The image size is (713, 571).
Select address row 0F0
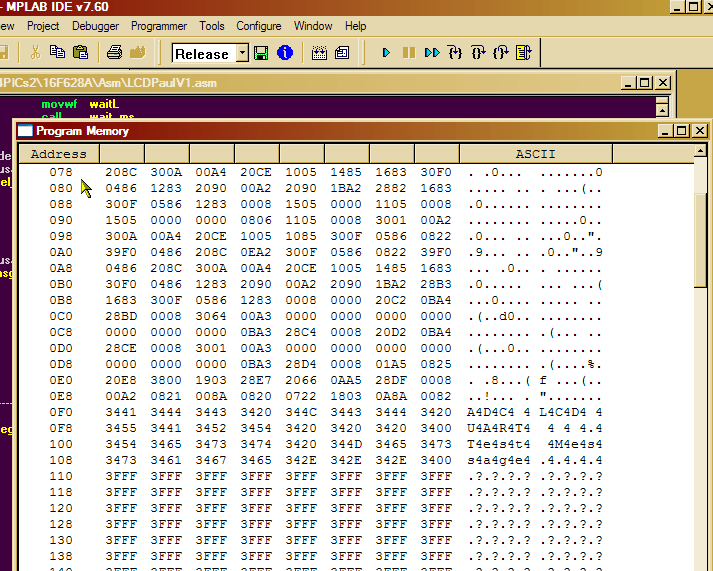click(x=61, y=412)
